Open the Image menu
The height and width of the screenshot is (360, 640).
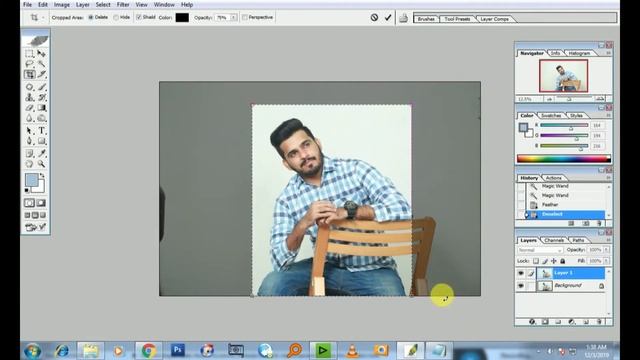point(62,5)
